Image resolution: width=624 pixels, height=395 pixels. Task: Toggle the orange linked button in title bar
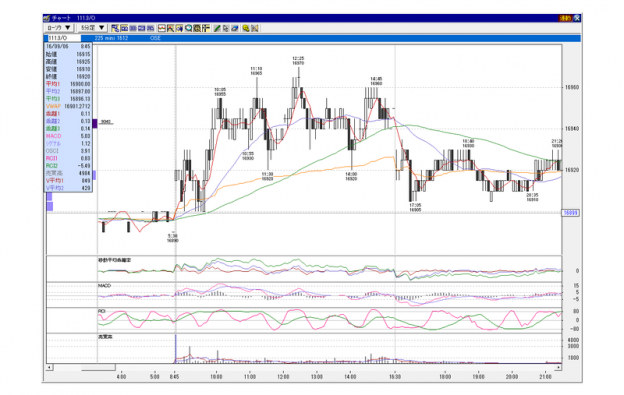click(x=565, y=18)
